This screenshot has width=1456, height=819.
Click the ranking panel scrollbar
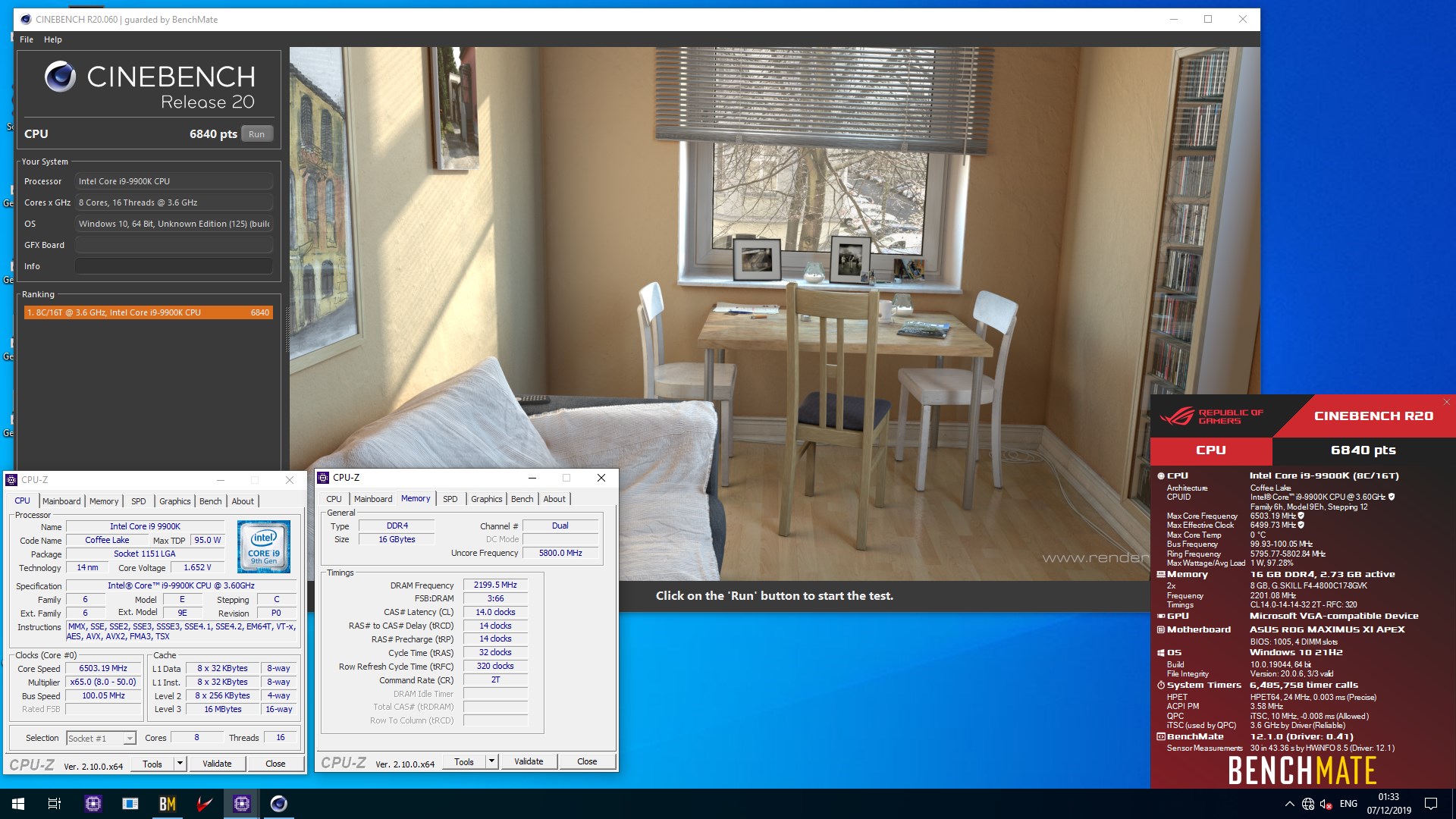coord(287,328)
